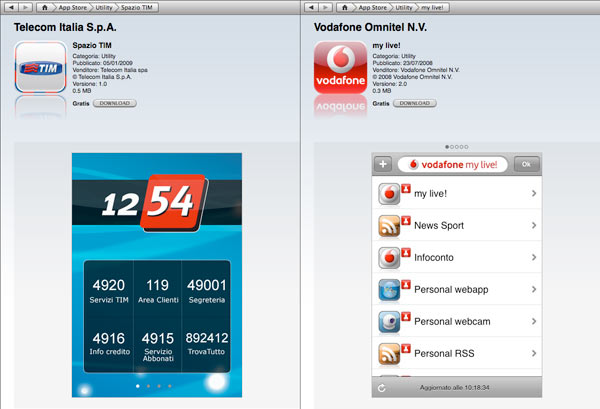
Task: Download the my live! app
Action: (415, 103)
